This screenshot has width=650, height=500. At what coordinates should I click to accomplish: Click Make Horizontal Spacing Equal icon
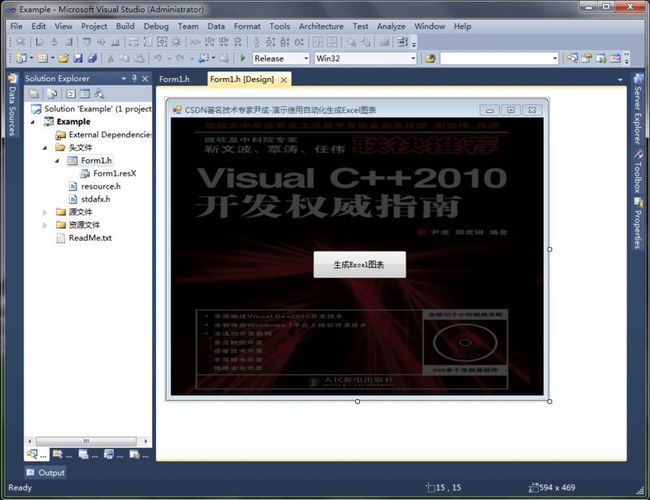click(x=195, y=42)
